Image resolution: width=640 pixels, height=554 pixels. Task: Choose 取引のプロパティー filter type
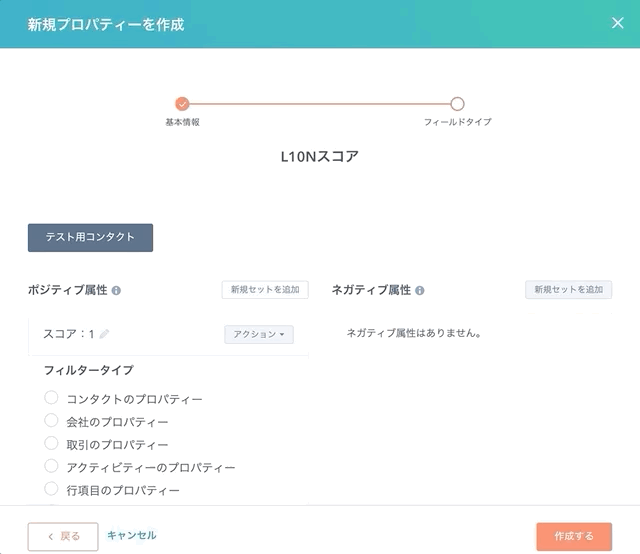coord(51,443)
